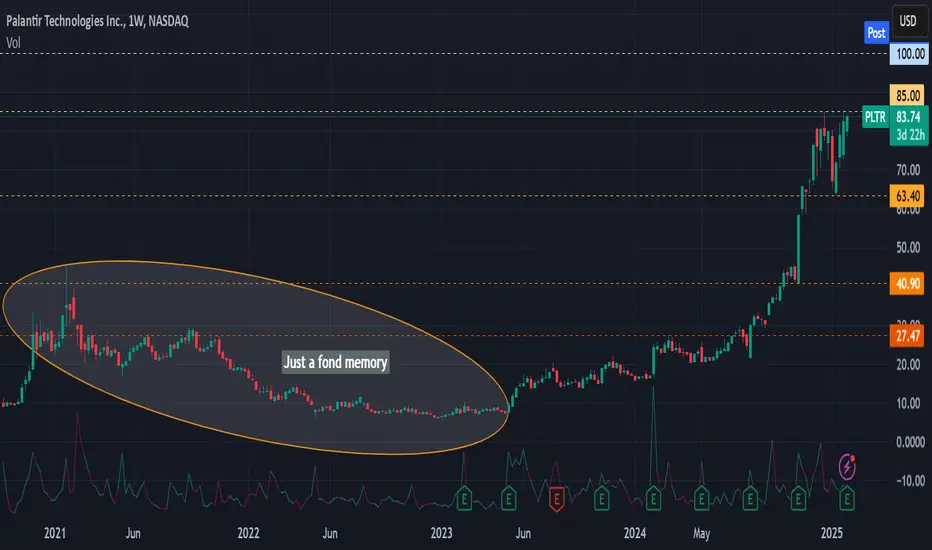Open the USD currency selector
This screenshot has width=932, height=550.
pos(908,21)
